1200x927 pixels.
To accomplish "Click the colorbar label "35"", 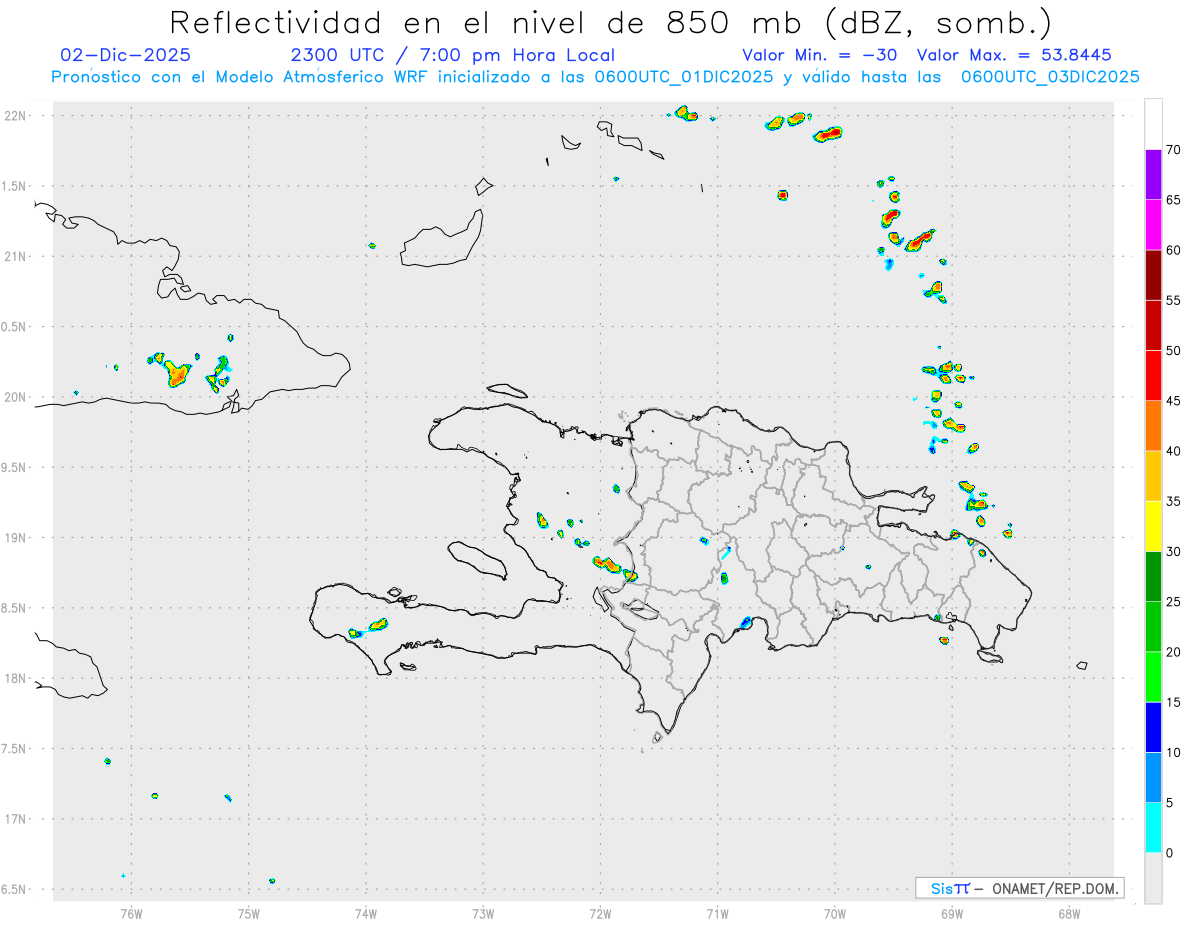I will pyautogui.click(x=1173, y=501).
